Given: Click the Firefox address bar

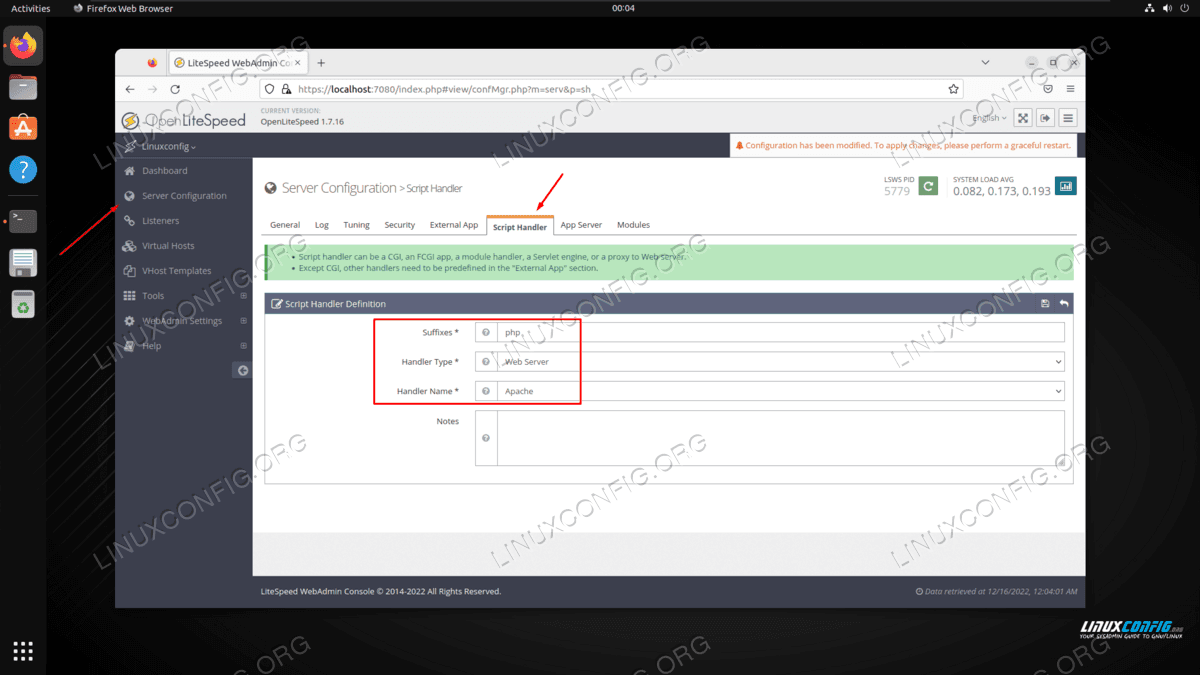Looking at the screenshot, I should point(611,89).
